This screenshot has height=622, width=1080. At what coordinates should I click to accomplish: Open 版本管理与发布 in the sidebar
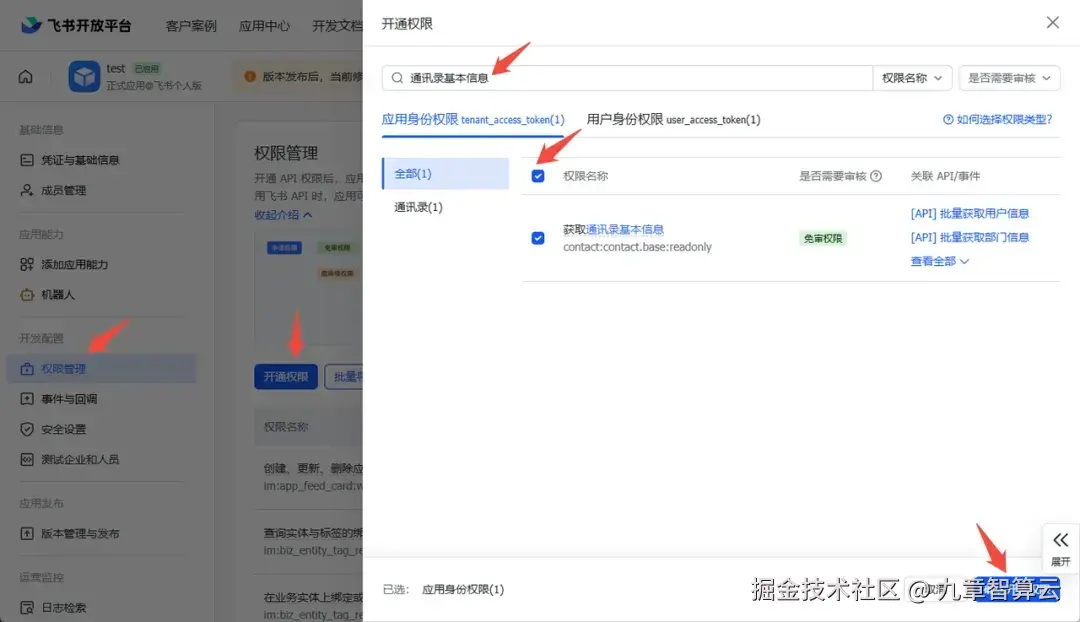coord(80,534)
